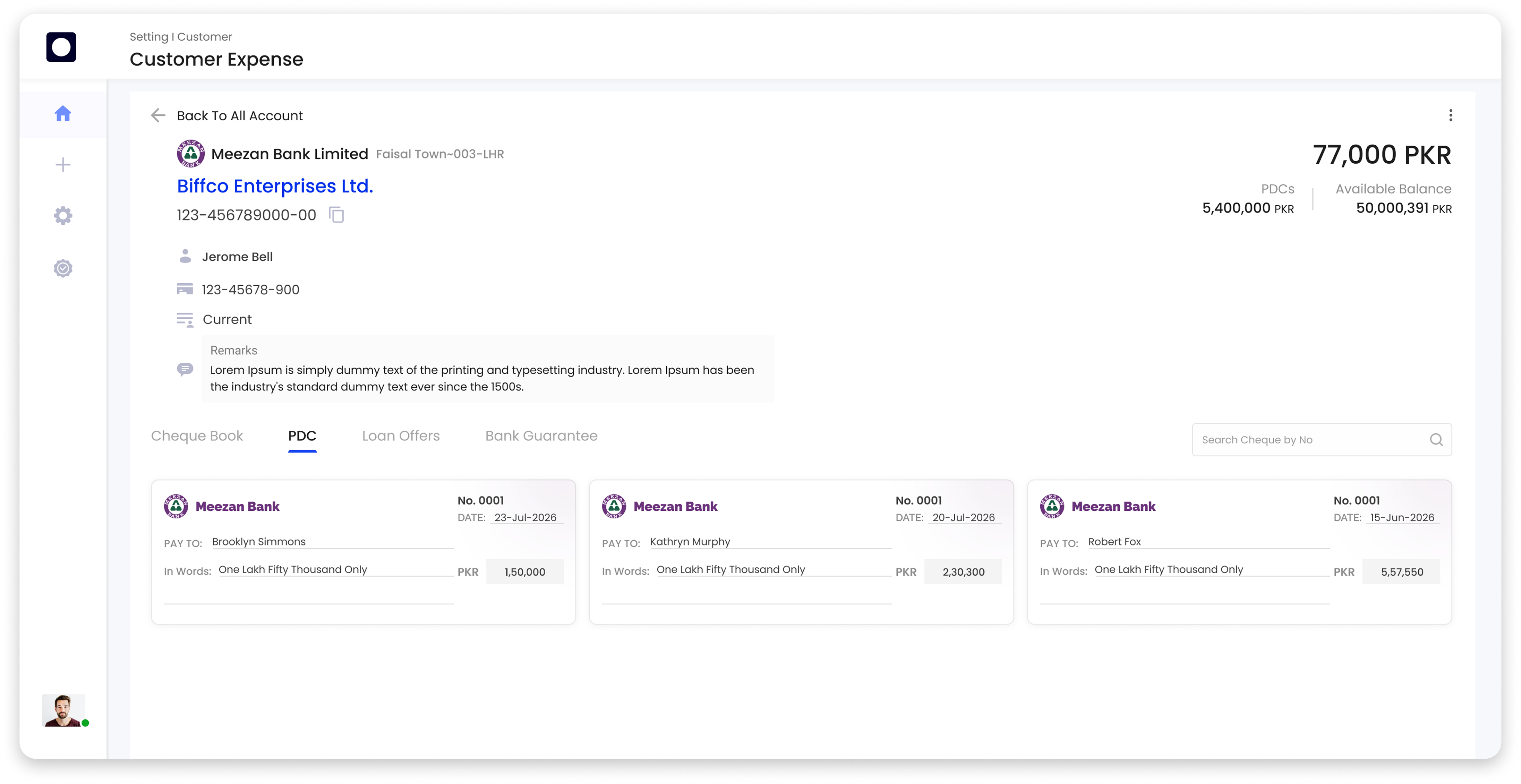Click the date 15-Jun-2026
The image size is (1521, 784).
click(x=1402, y=517)
